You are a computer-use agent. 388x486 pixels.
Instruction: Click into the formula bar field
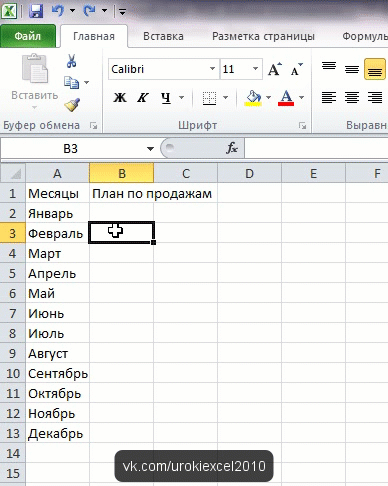(x=316, y=148)
